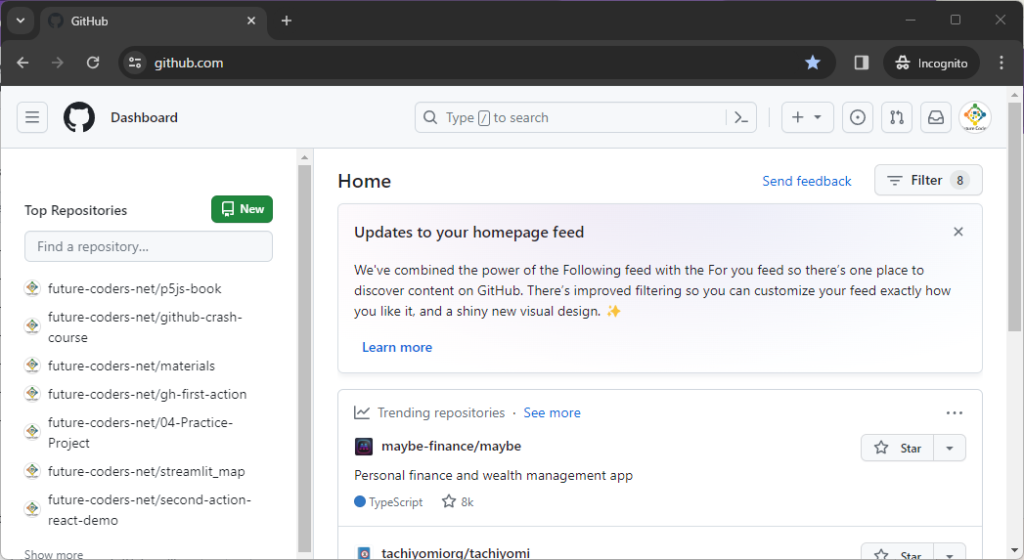Toggle the browser side panel icon

coord(861,63)
